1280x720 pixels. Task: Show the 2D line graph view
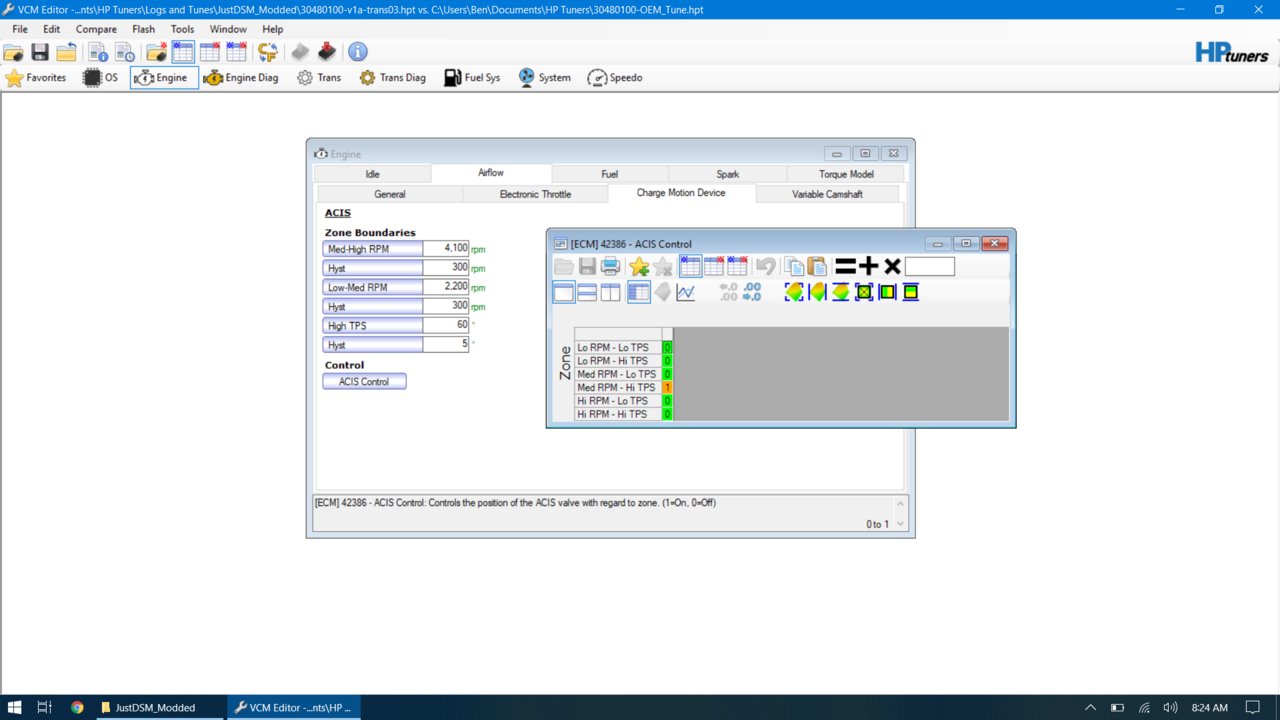tap(686, 292)
